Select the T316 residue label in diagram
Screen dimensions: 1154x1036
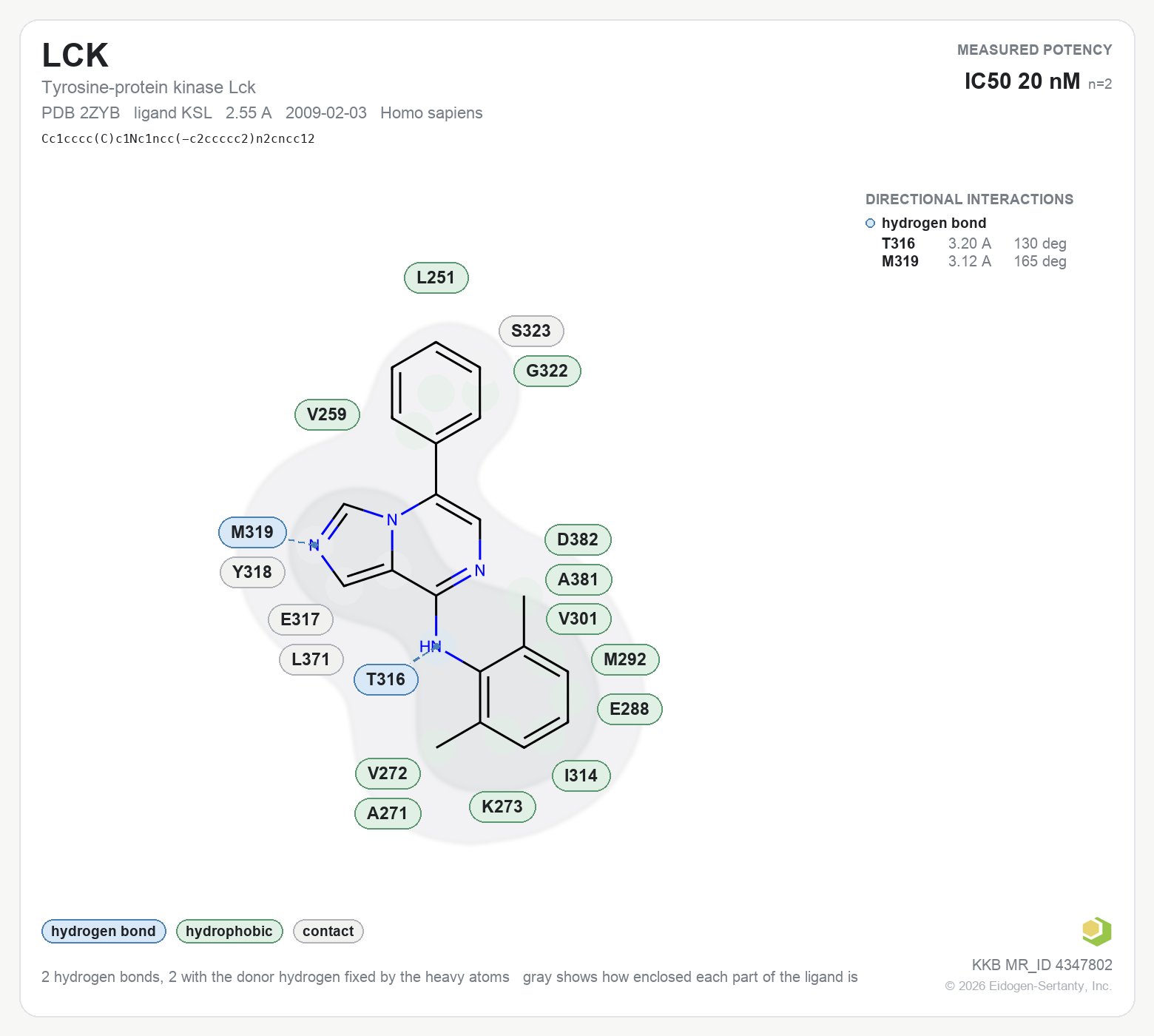pos(386,679)
